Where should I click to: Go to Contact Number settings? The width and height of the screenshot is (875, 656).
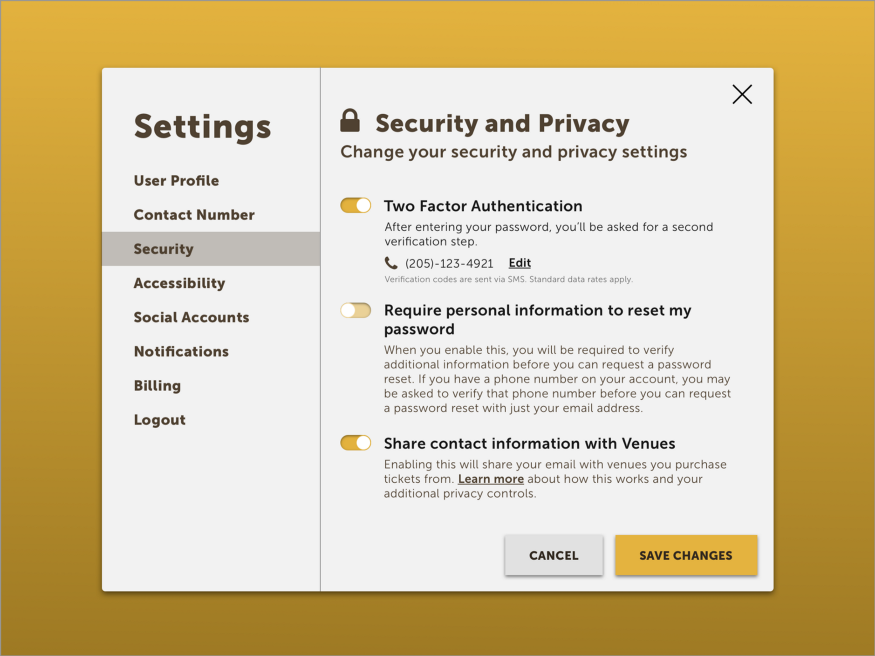click(194, 215)
